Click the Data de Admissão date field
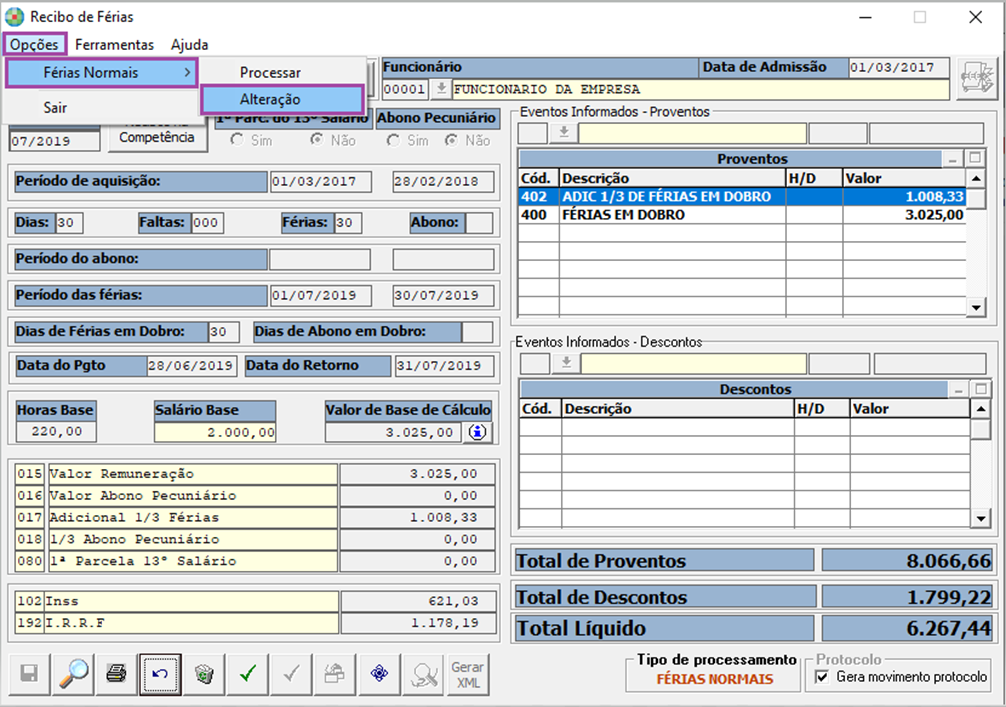Image resolution: width=1006 pixels, height=707 pixels. coord(898,67)
